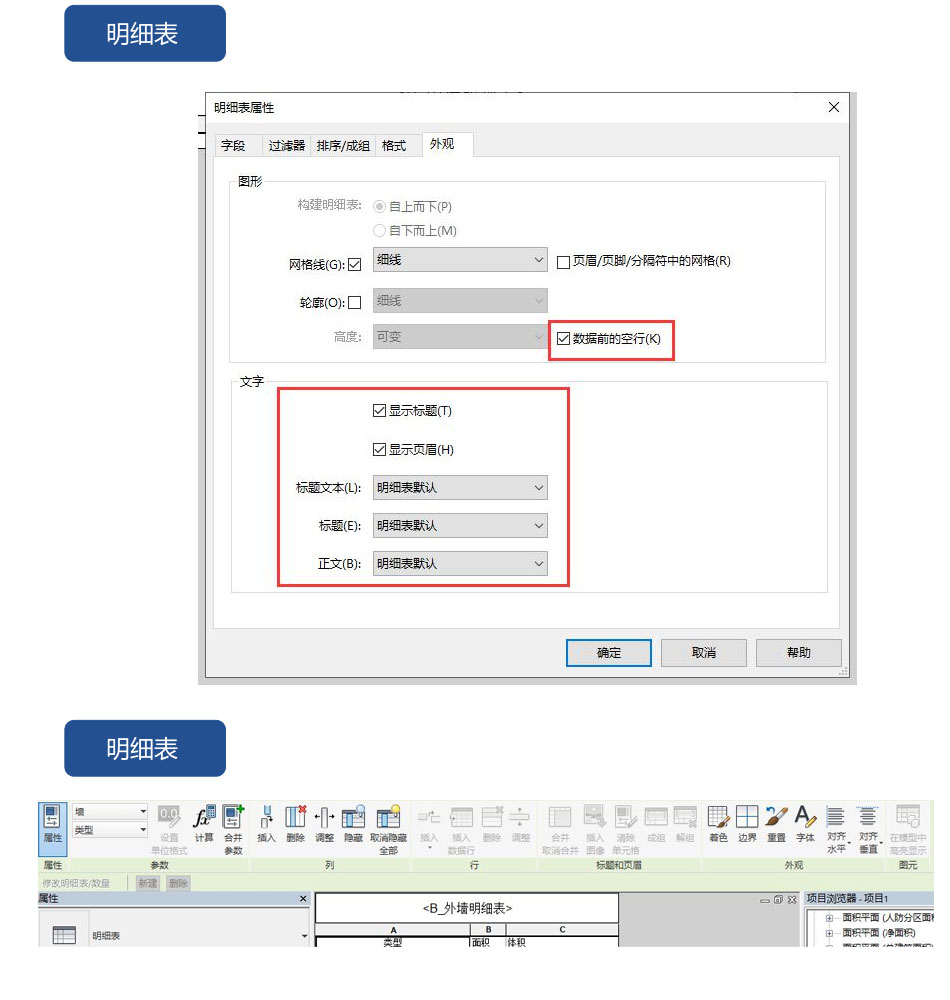Click the 删除 column icon
The width and height of the screenshot is (950, 1000).
295,822
